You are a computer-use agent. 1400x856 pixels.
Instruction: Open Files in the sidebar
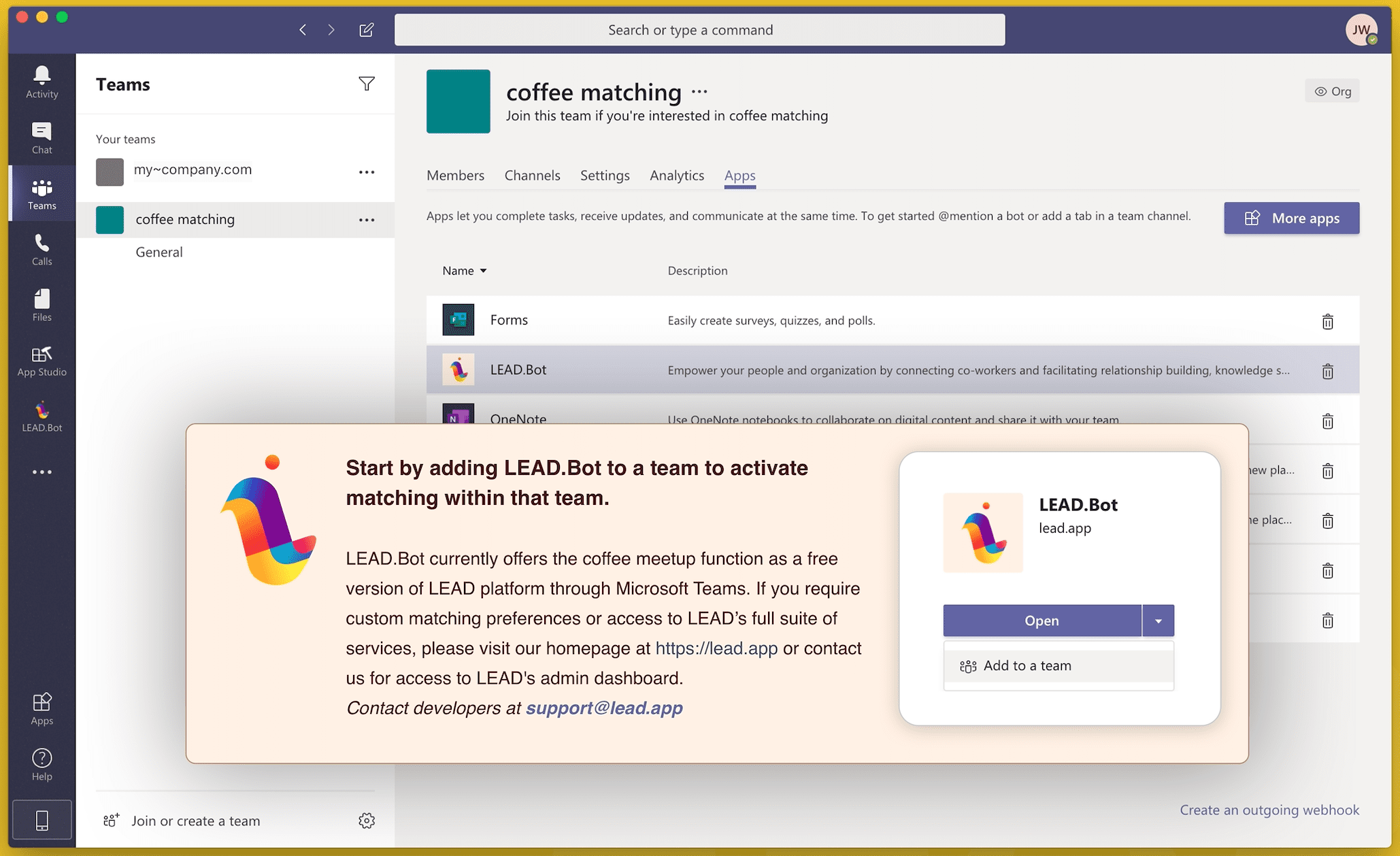tap(41, 305)
